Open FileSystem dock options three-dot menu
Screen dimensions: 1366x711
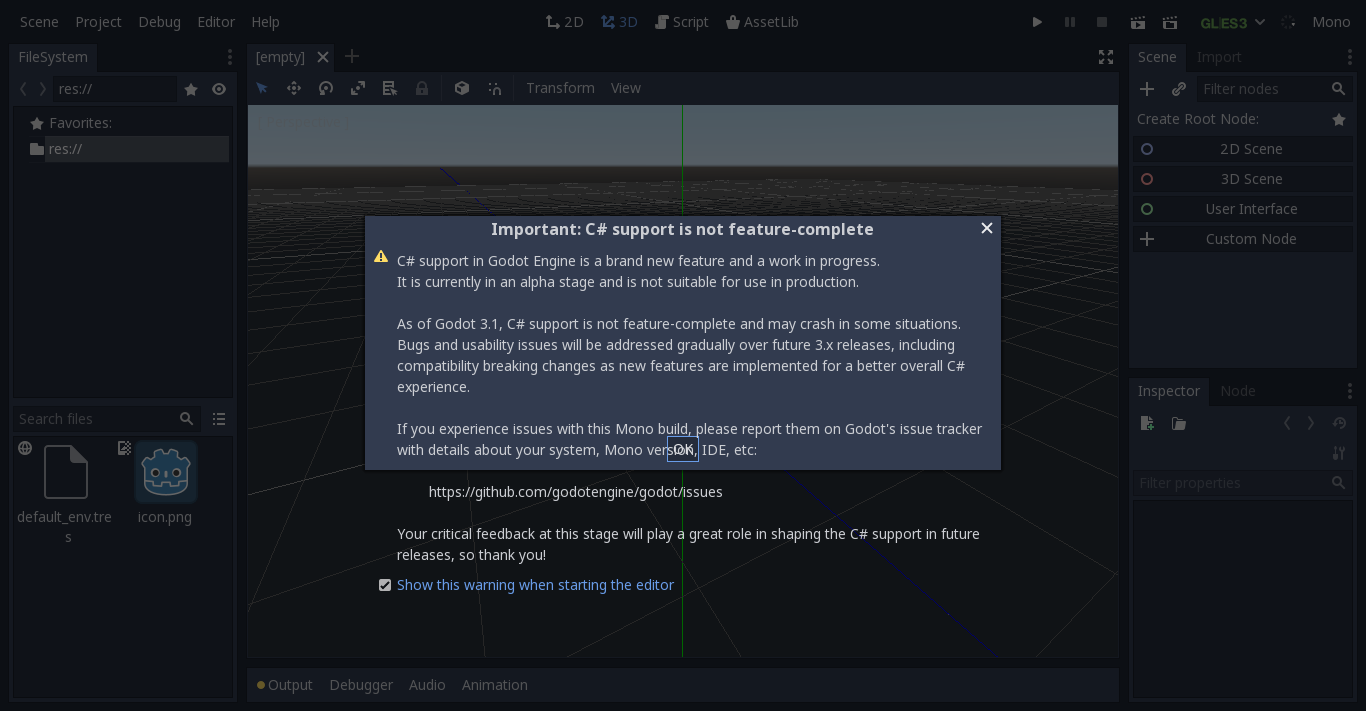tap(230, 57)
